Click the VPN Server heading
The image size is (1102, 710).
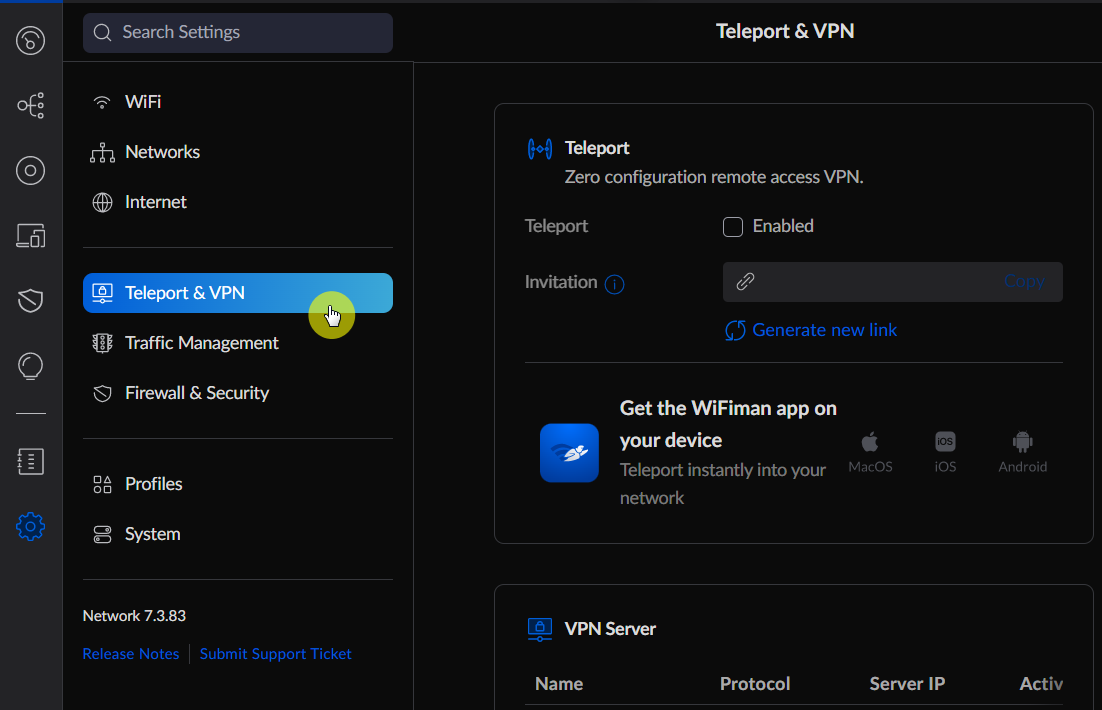pyautogui.click(x=610, y=629)
